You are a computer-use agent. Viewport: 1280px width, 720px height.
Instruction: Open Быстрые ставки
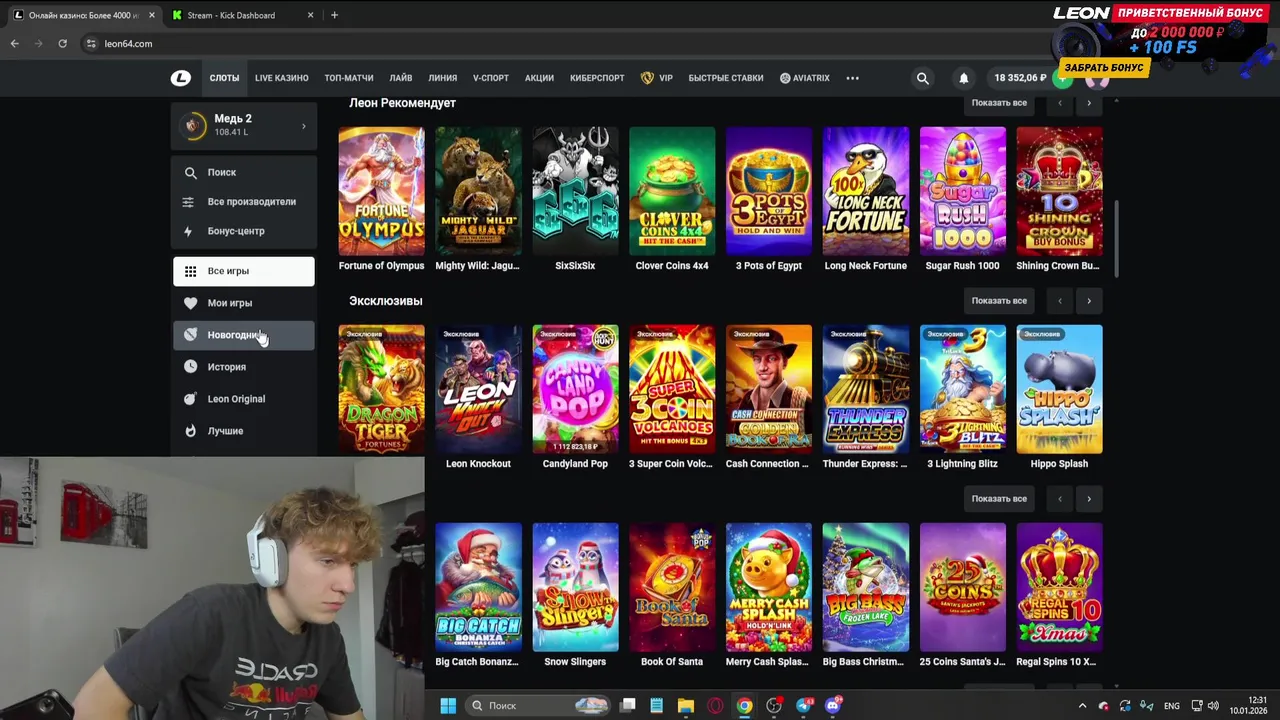726,78
